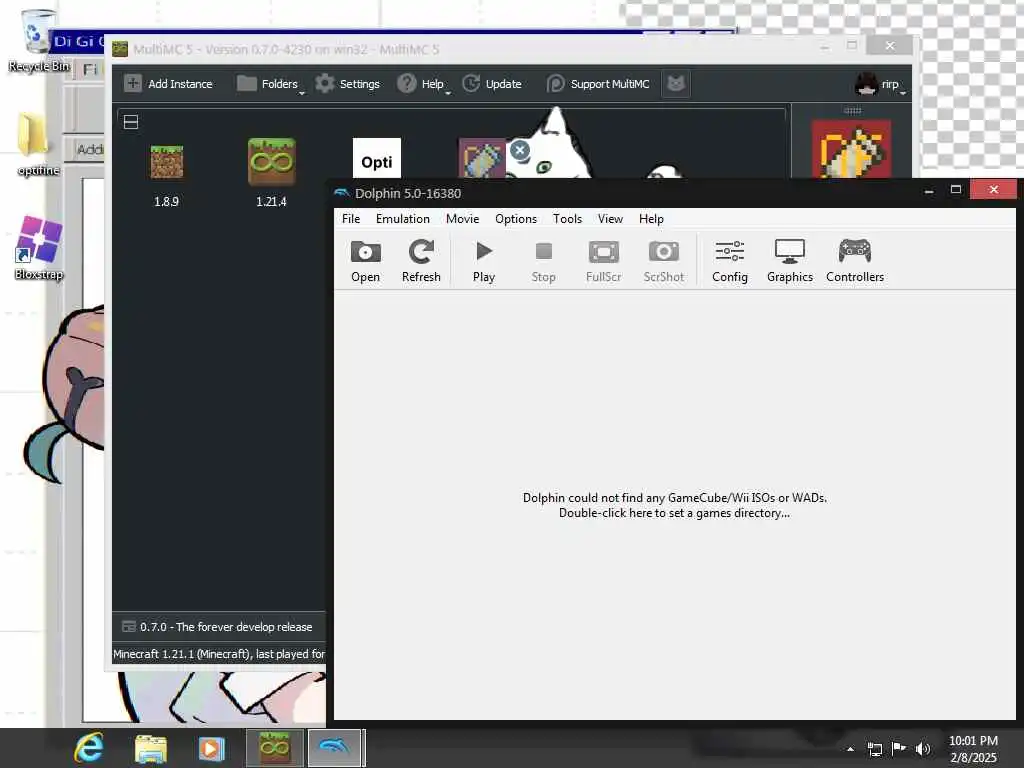Select the Bloxstrap desktop shortcut
The width and height of the screenshot is (1024, 768).
39,249
